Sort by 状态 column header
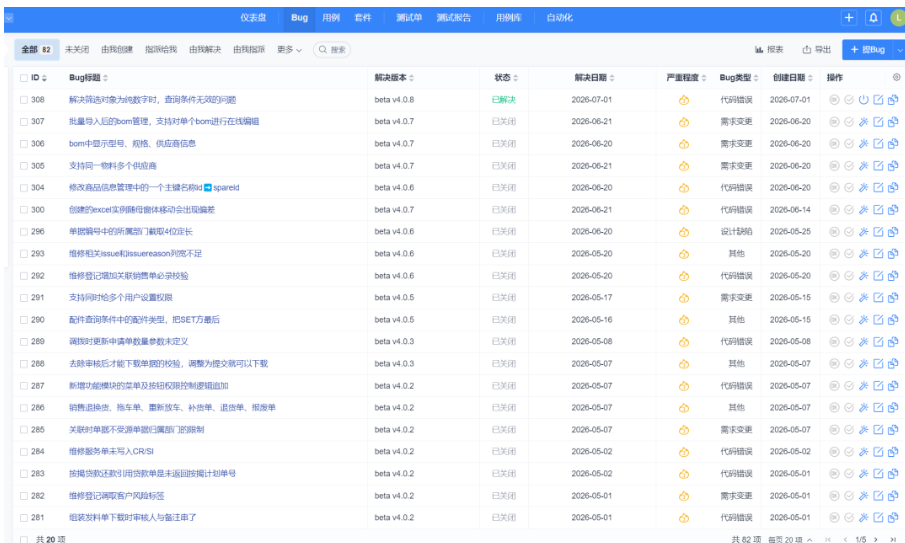The height and width of the screenshot is (543, 905). point(506,78)
